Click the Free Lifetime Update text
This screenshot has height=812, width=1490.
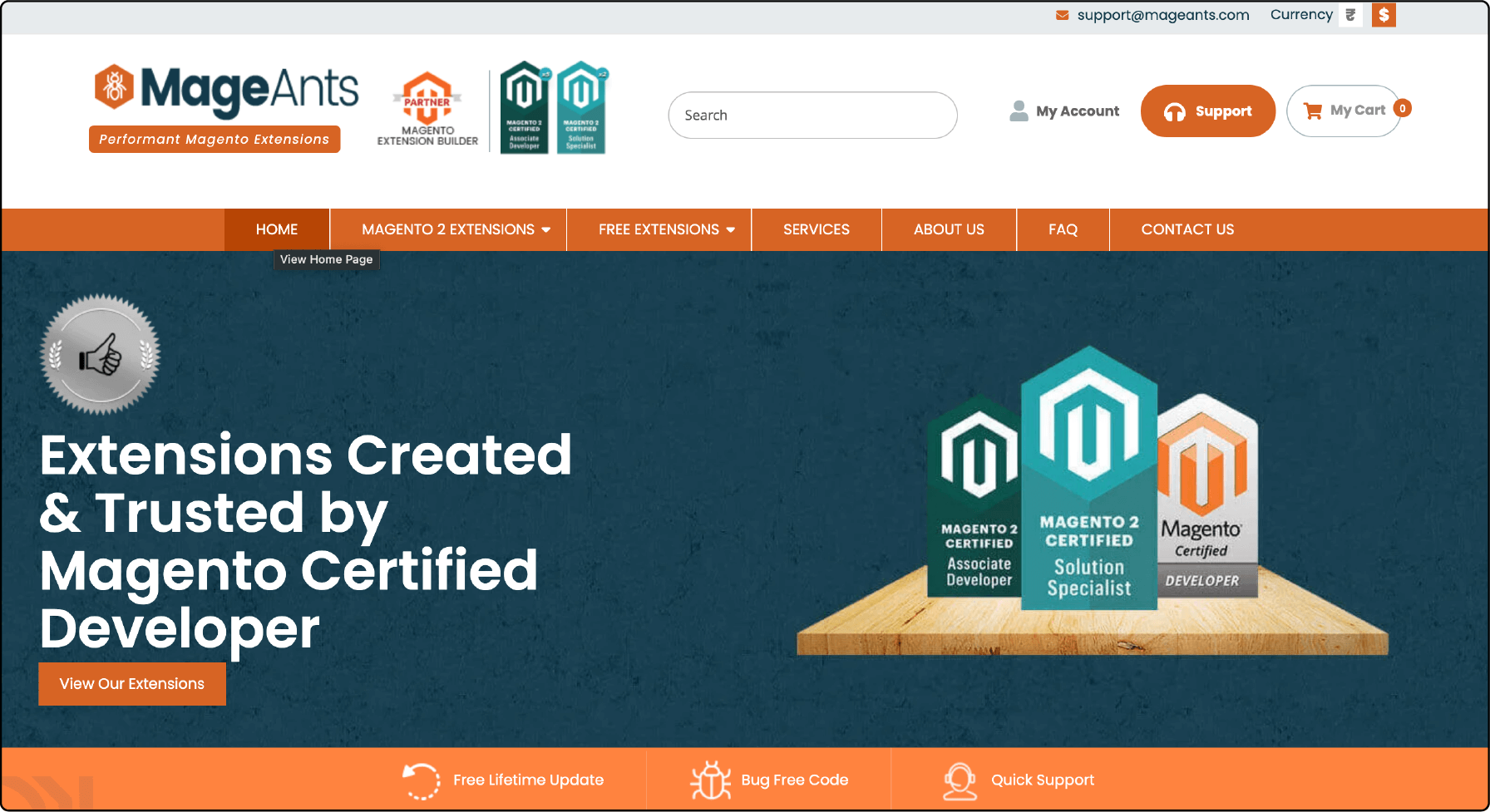529,780
